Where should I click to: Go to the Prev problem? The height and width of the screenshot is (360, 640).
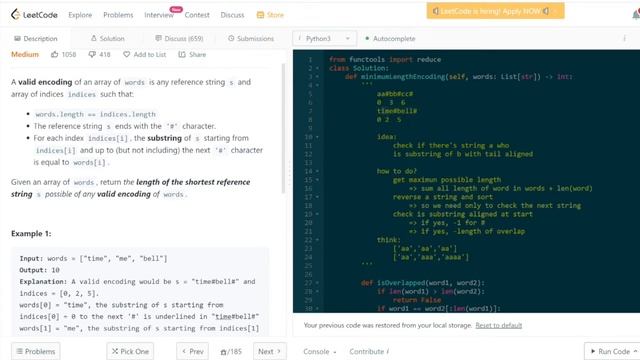pos(193,351)
